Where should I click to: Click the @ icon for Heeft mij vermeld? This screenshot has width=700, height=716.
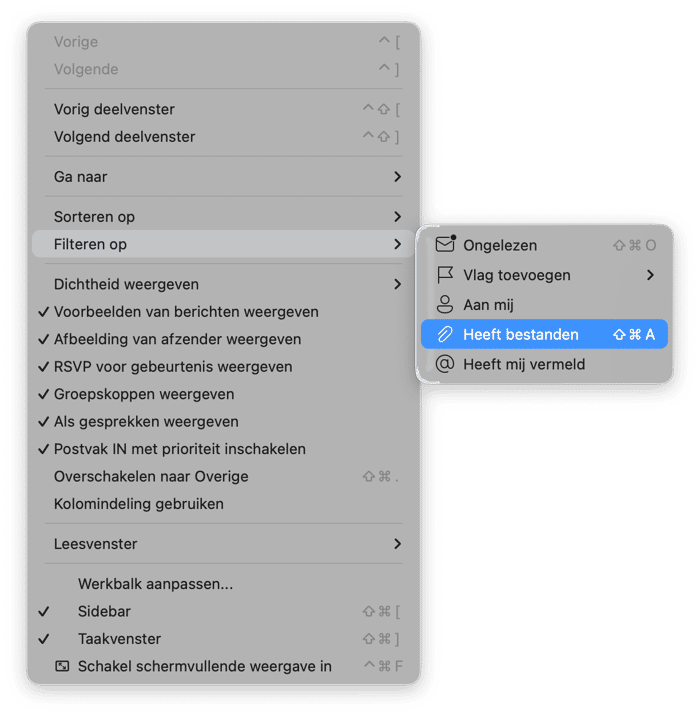pyautogui.click(x=445, y=364)
